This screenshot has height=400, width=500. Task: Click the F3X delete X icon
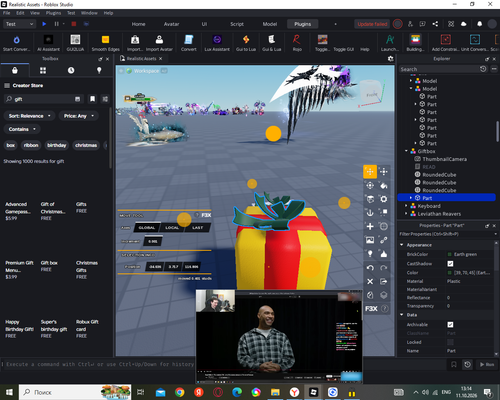[x=370, y=282]
